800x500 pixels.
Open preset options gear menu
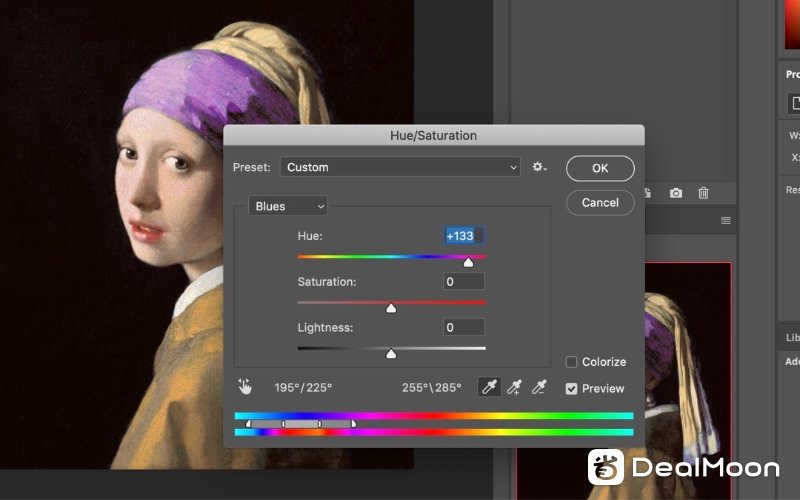tap(539, 167)
